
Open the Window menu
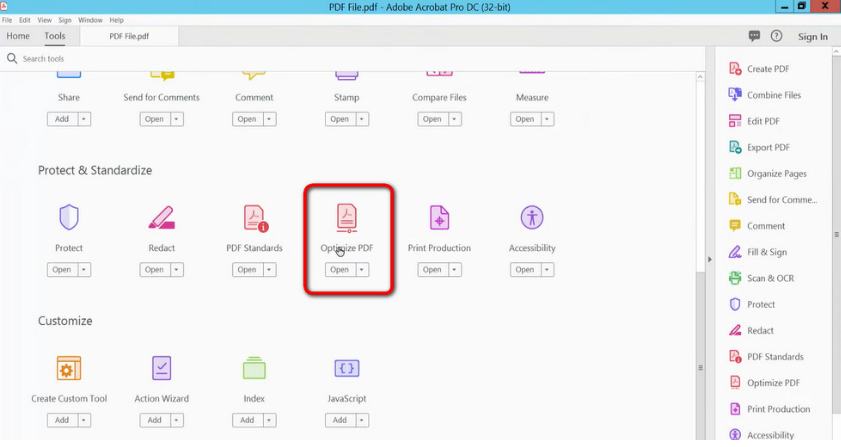point(90,20)
